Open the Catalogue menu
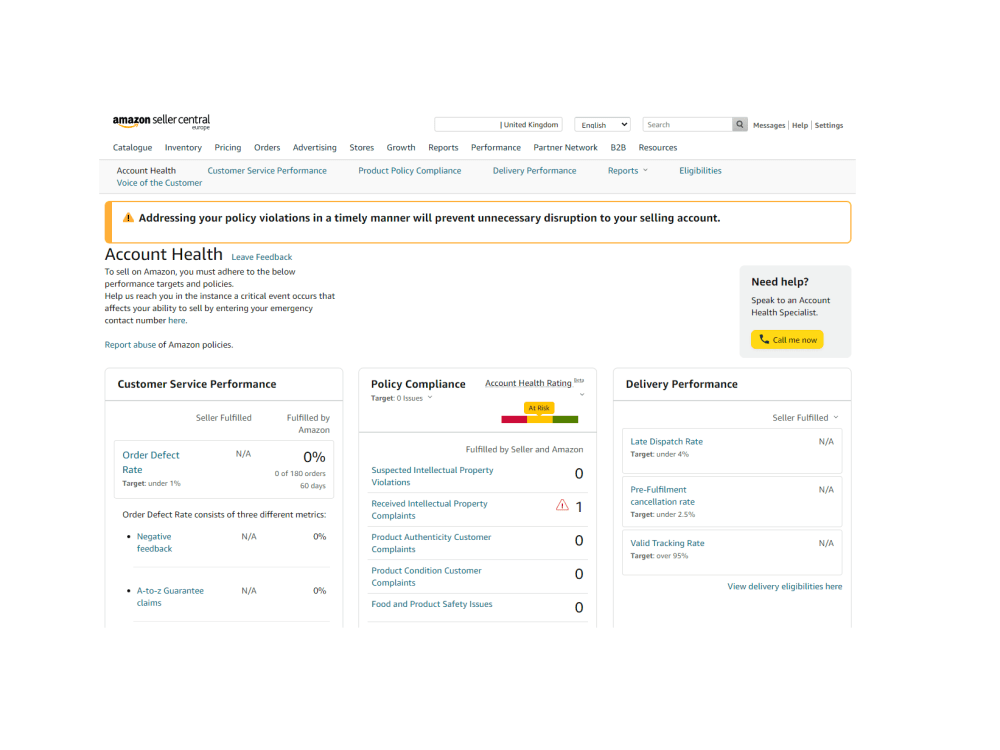 [133, 147]
